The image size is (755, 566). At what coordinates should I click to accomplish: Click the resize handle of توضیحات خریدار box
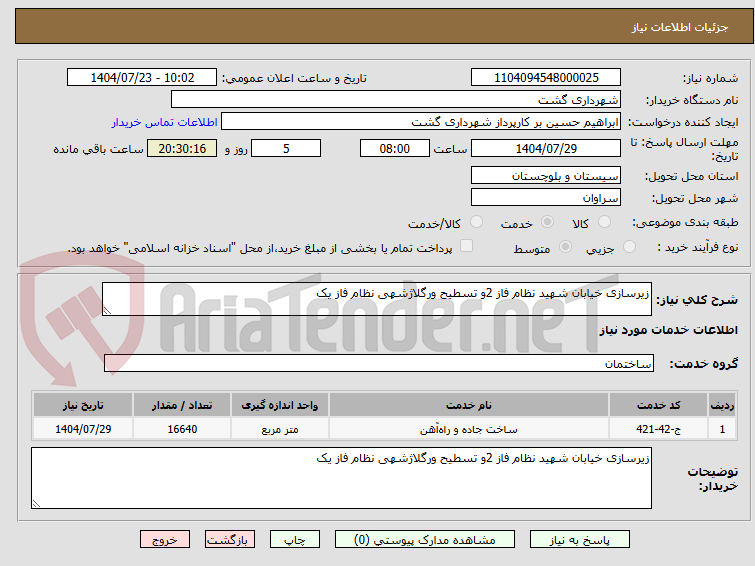pyautogui.click(x=36, y=503)
